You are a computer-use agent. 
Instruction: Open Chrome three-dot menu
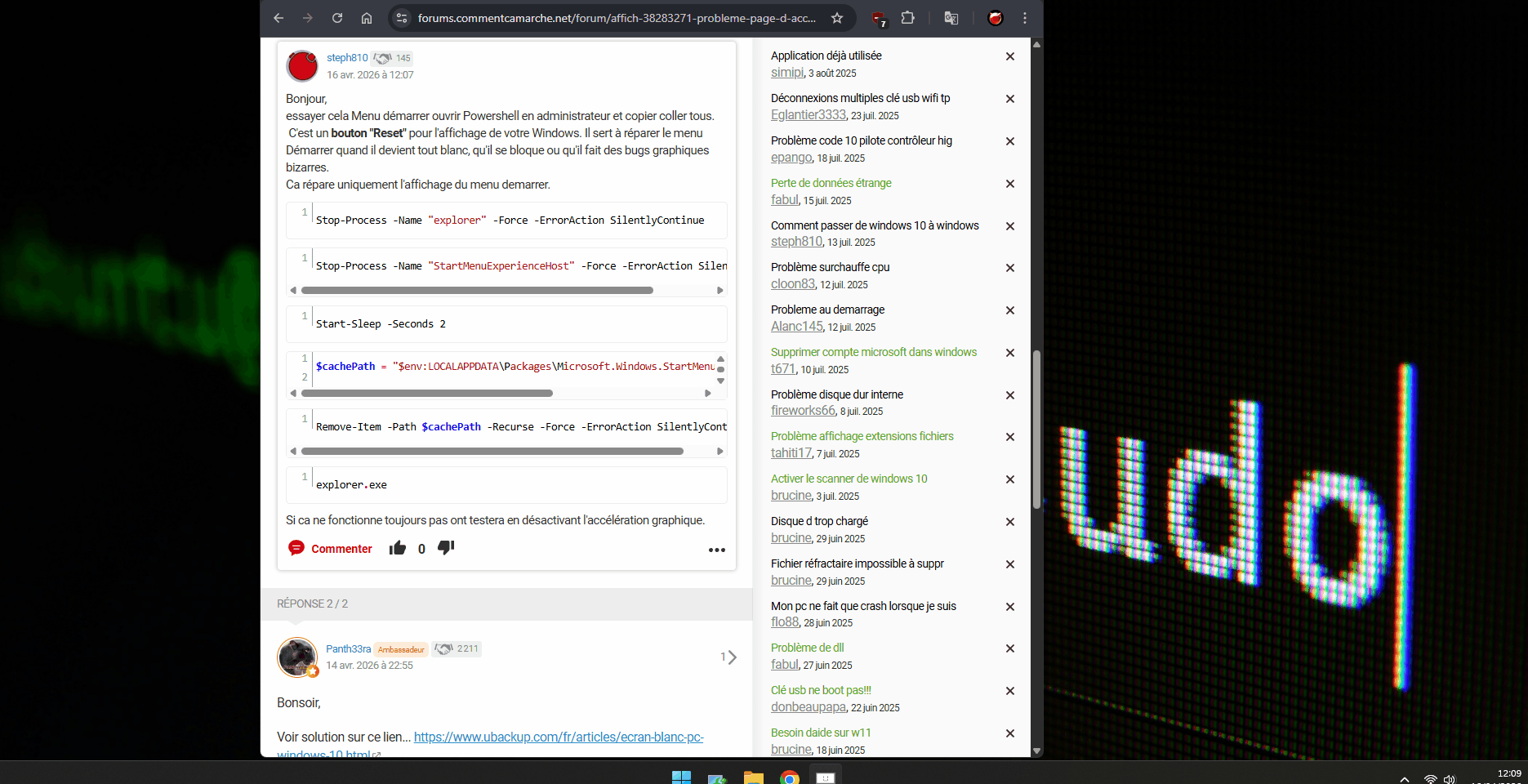1025,18
